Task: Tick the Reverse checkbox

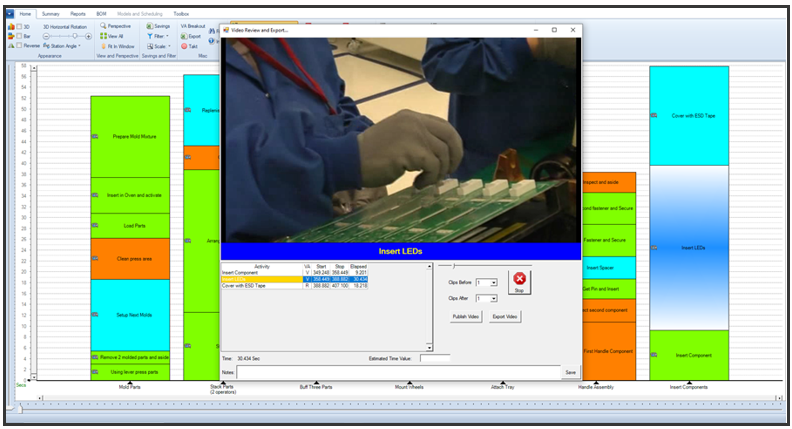Action: (x=19, y=45)
